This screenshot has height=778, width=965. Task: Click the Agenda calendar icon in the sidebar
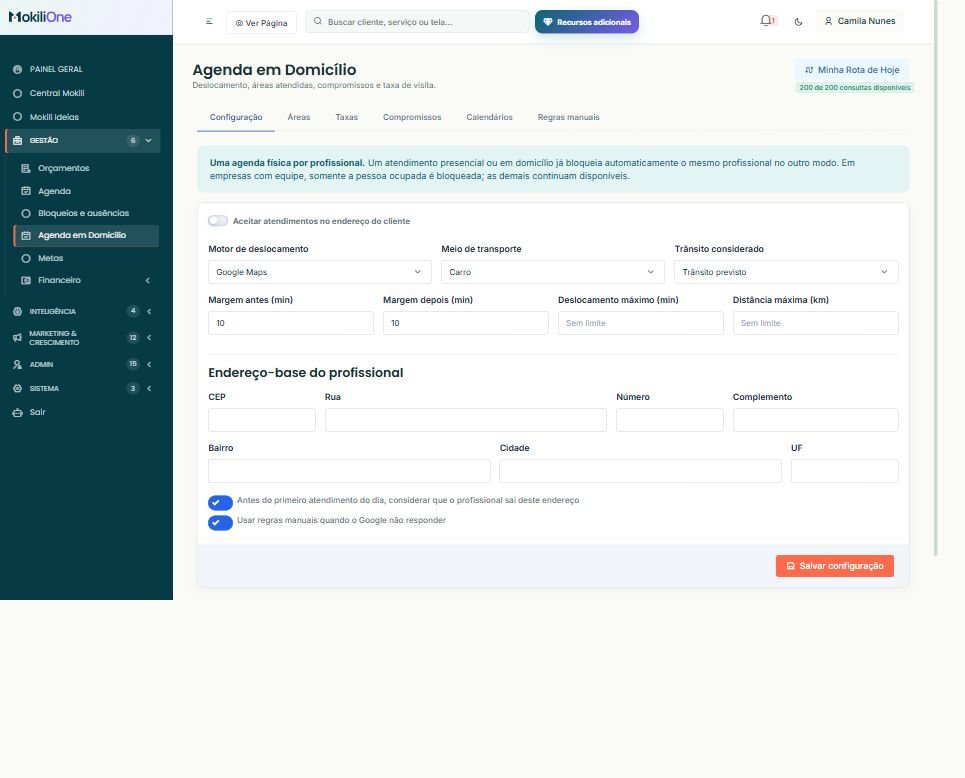[x=26, y=191]
